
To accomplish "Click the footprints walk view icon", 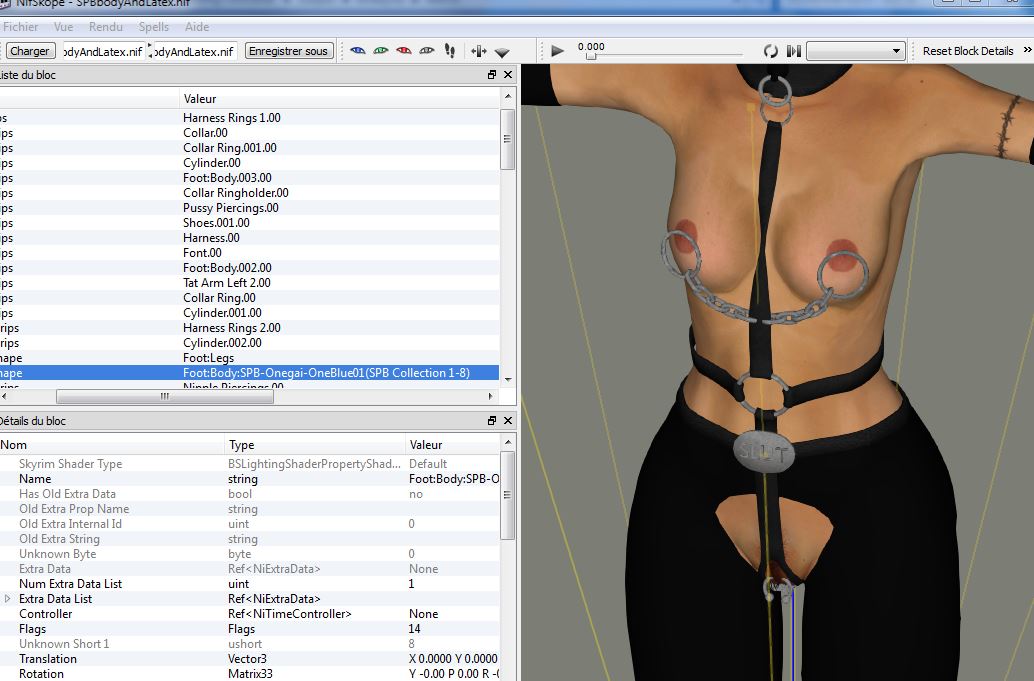I will (x=449, y=51).
